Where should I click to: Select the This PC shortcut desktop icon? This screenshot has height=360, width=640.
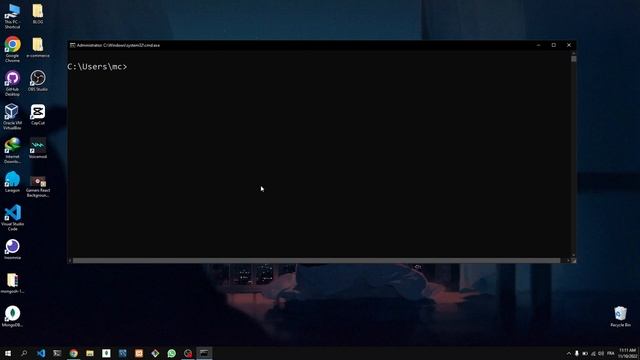[x=12, y=16]
